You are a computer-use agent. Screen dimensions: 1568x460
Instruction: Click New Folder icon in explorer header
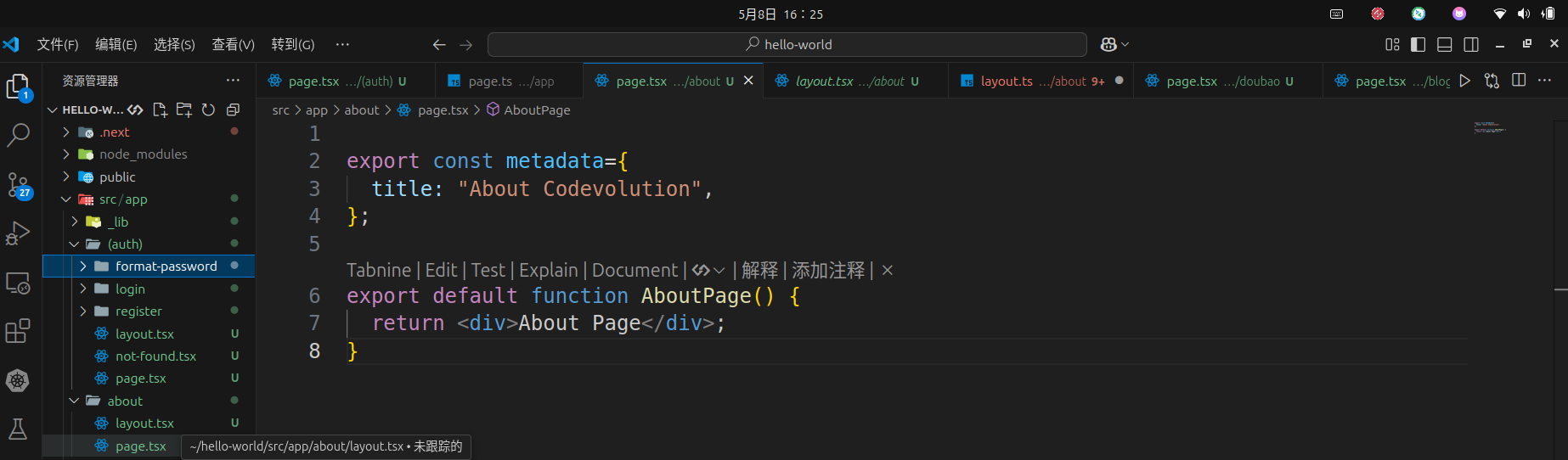click(x=184, y=109)
